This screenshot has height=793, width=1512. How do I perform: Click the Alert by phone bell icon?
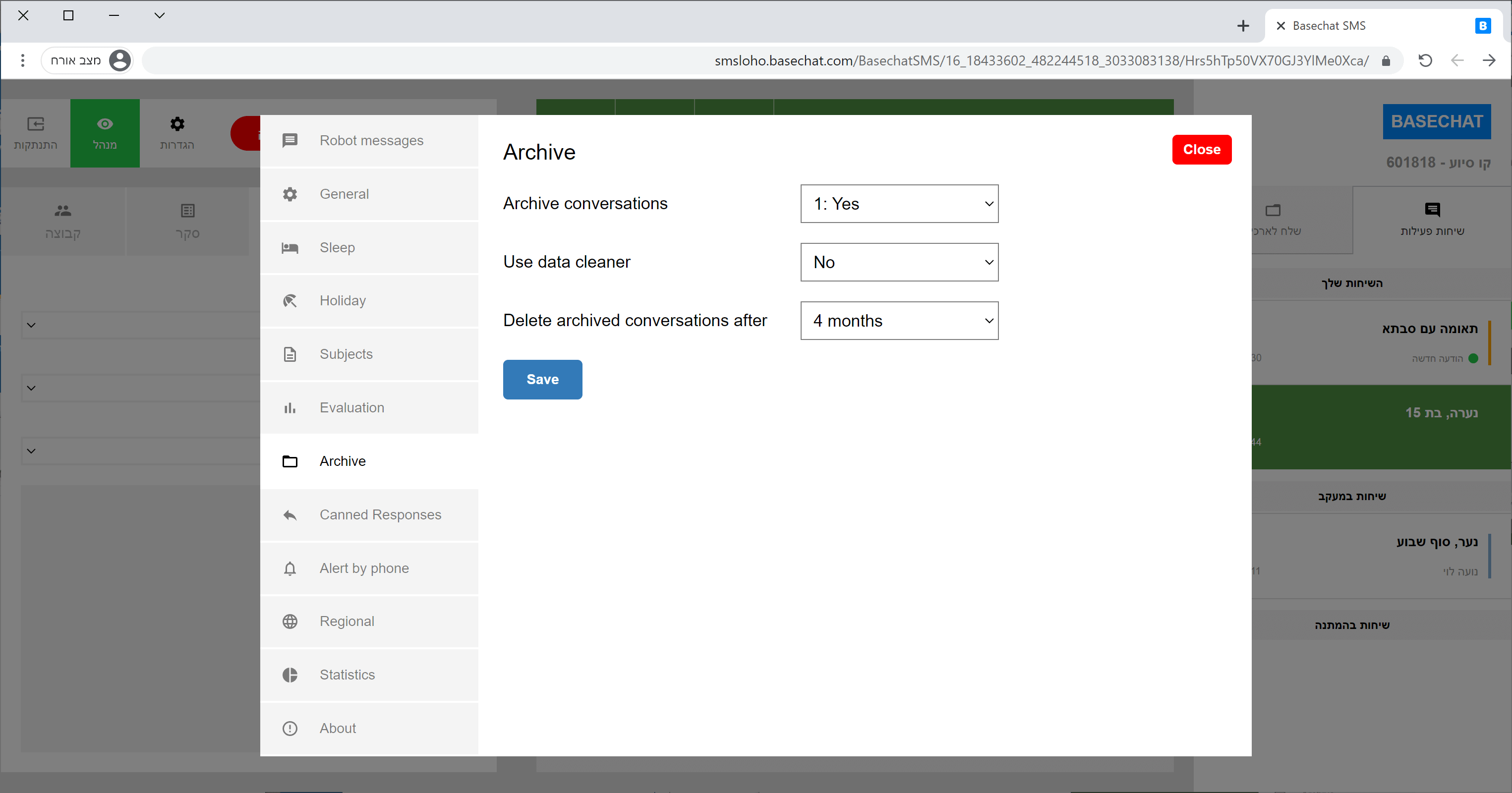pos(290,568)
